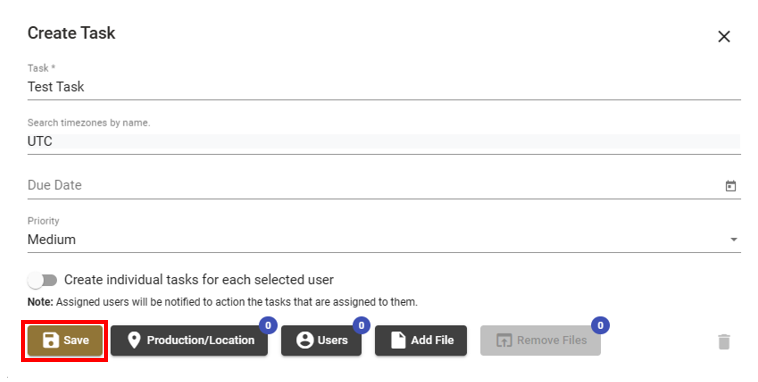Click the trash can delete icon
758x382 pixels.
(724, 341)
